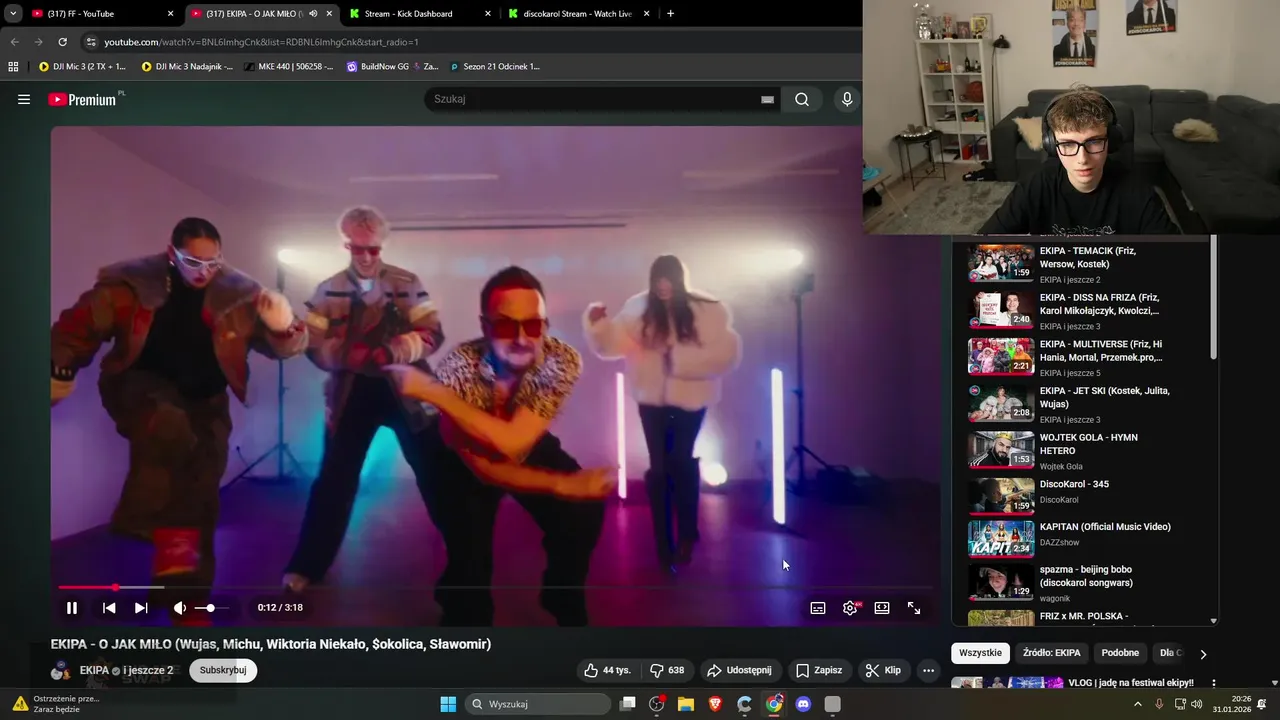Select the Podobne filter chip

click(x=1120, y=653)
